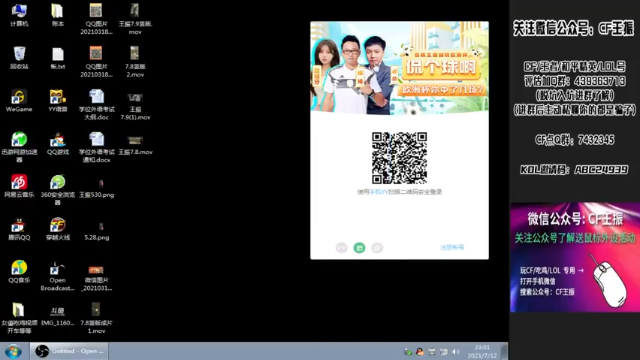Select the 学位外语考试通知.docx file
The width and height of the screenshot is (640, 360).
click(x=96, y=147)
